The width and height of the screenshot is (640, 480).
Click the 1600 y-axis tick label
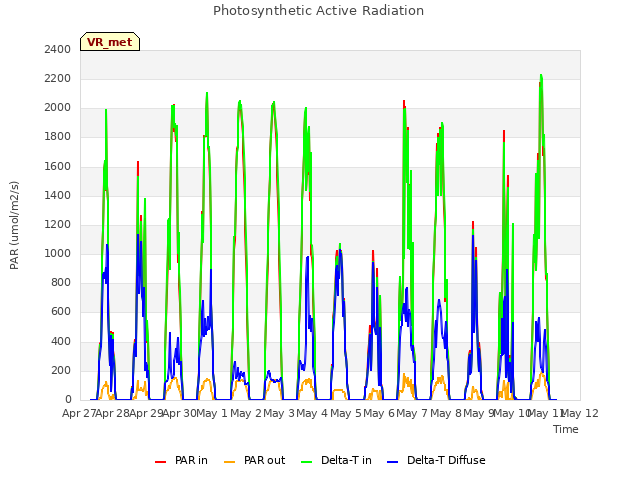58,167
